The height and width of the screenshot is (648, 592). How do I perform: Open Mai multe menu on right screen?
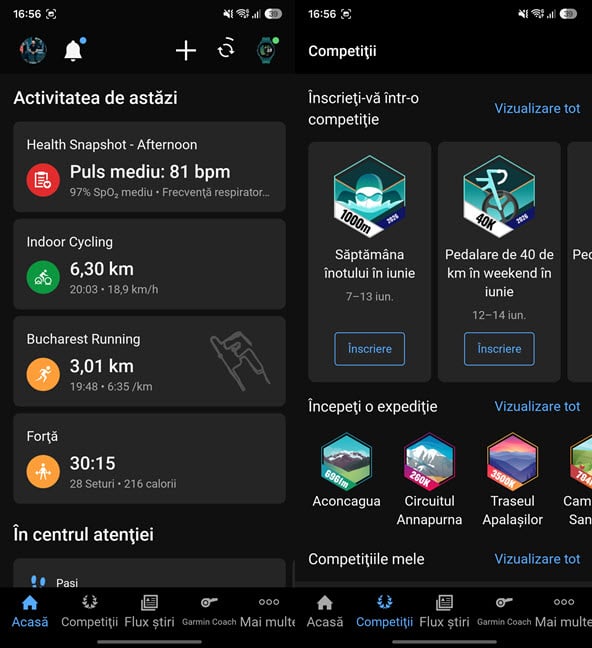click(563, 612)
